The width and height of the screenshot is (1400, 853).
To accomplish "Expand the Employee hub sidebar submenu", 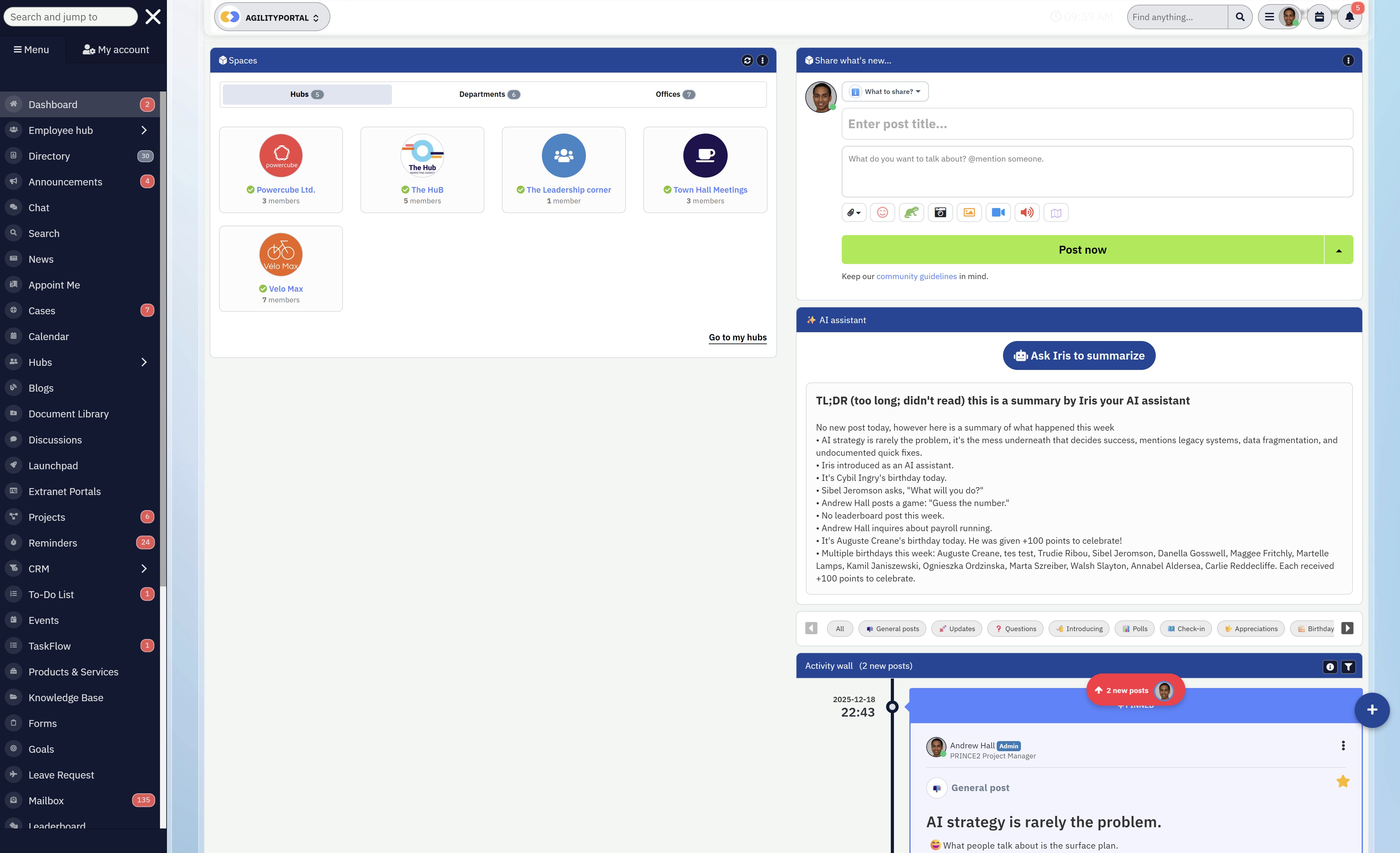I will tap(144, 130).
